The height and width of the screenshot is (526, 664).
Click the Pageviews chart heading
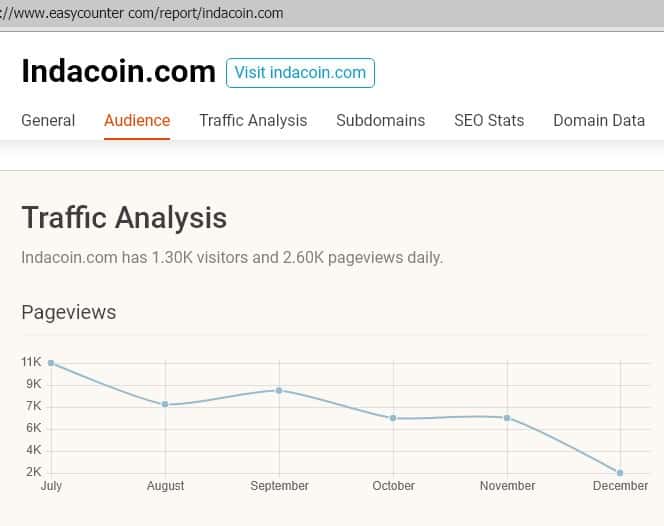click(68, 312)
